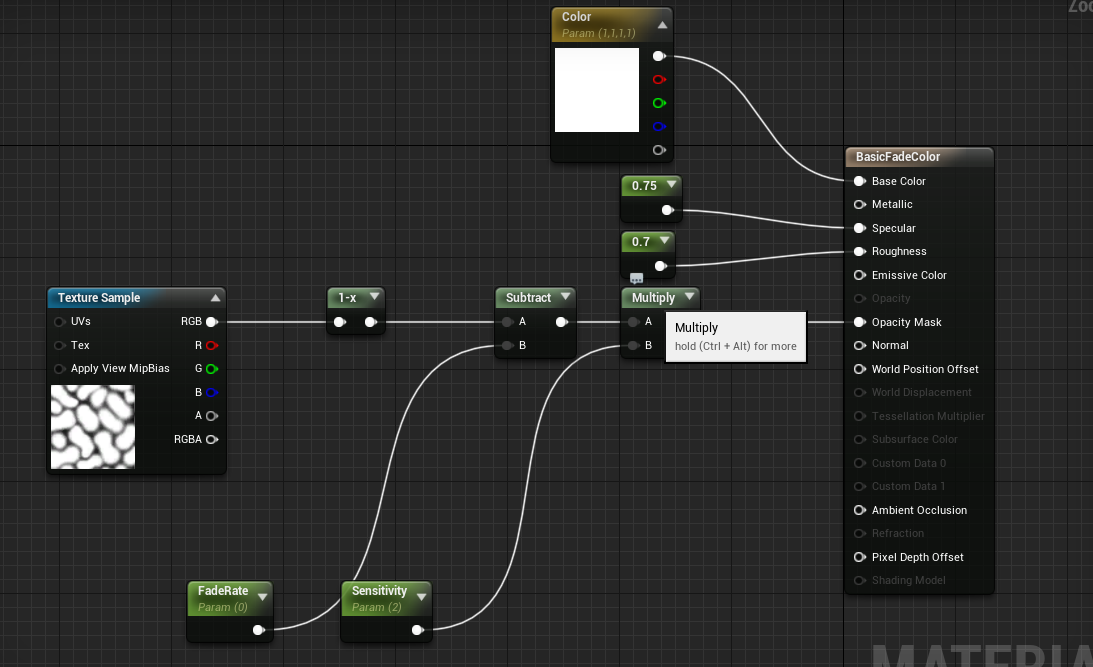Click the Opacity Mask input pin

[859, 321]
